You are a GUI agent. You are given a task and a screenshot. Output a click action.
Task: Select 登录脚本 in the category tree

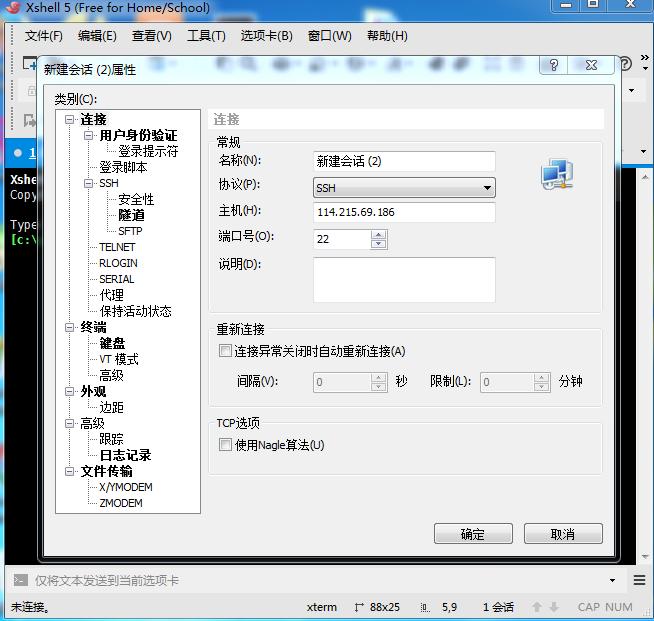coord(123,168)
